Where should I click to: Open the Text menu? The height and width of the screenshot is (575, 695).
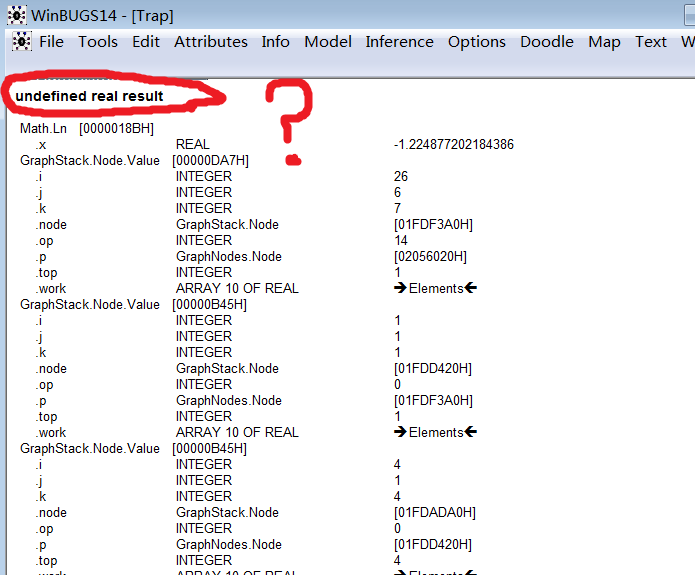point(651,42)
